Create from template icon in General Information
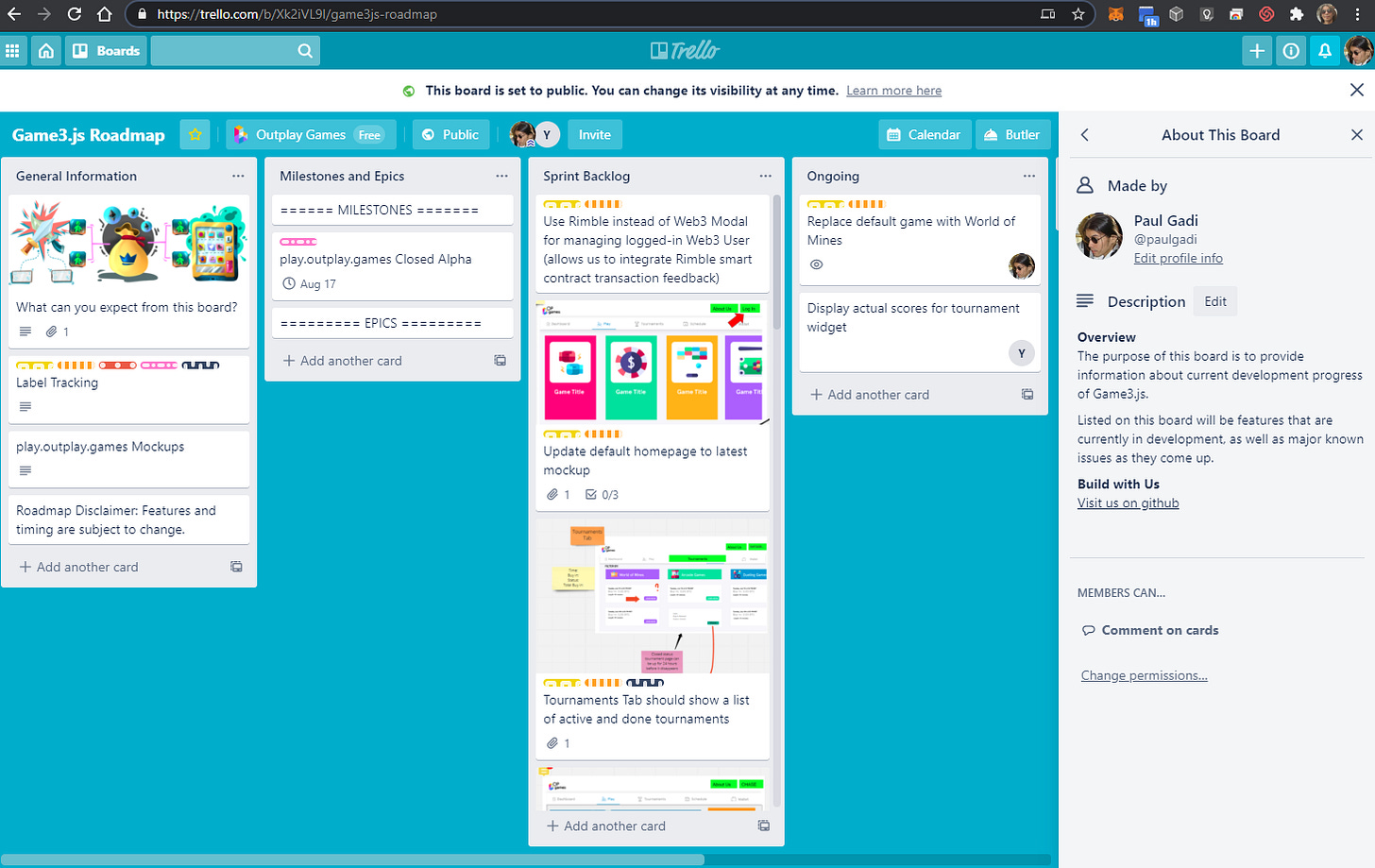Viewport: 1375px width, 868px height. pyautogui.click(x=236, y=568)
